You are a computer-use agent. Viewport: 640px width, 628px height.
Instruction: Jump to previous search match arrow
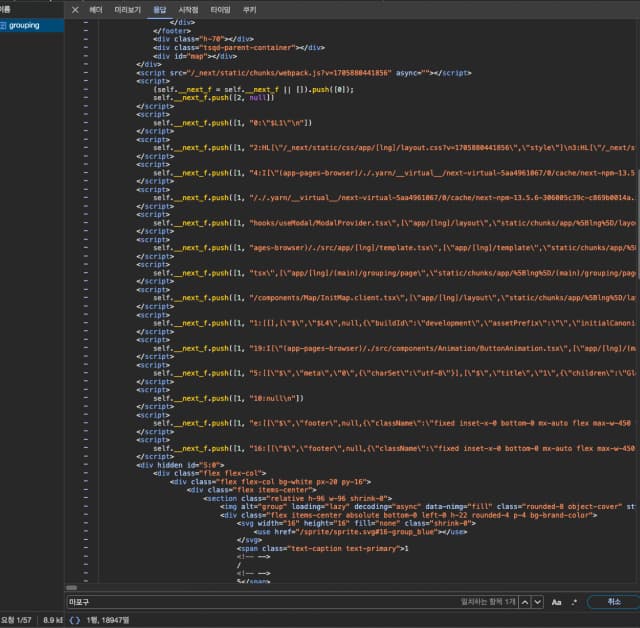(x=525, y=602)
